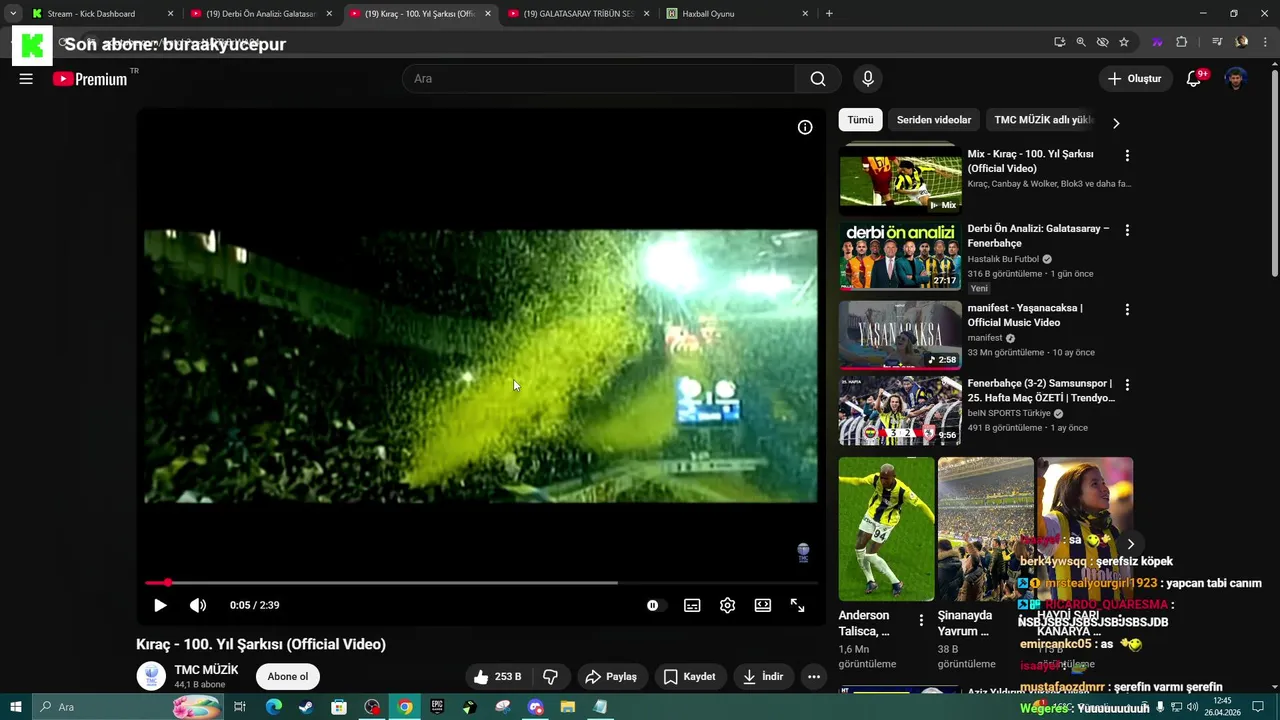This screenshot has width=1280, height=720.
Task: Start voice search with the microphone
Action: (x=868, y=79)
